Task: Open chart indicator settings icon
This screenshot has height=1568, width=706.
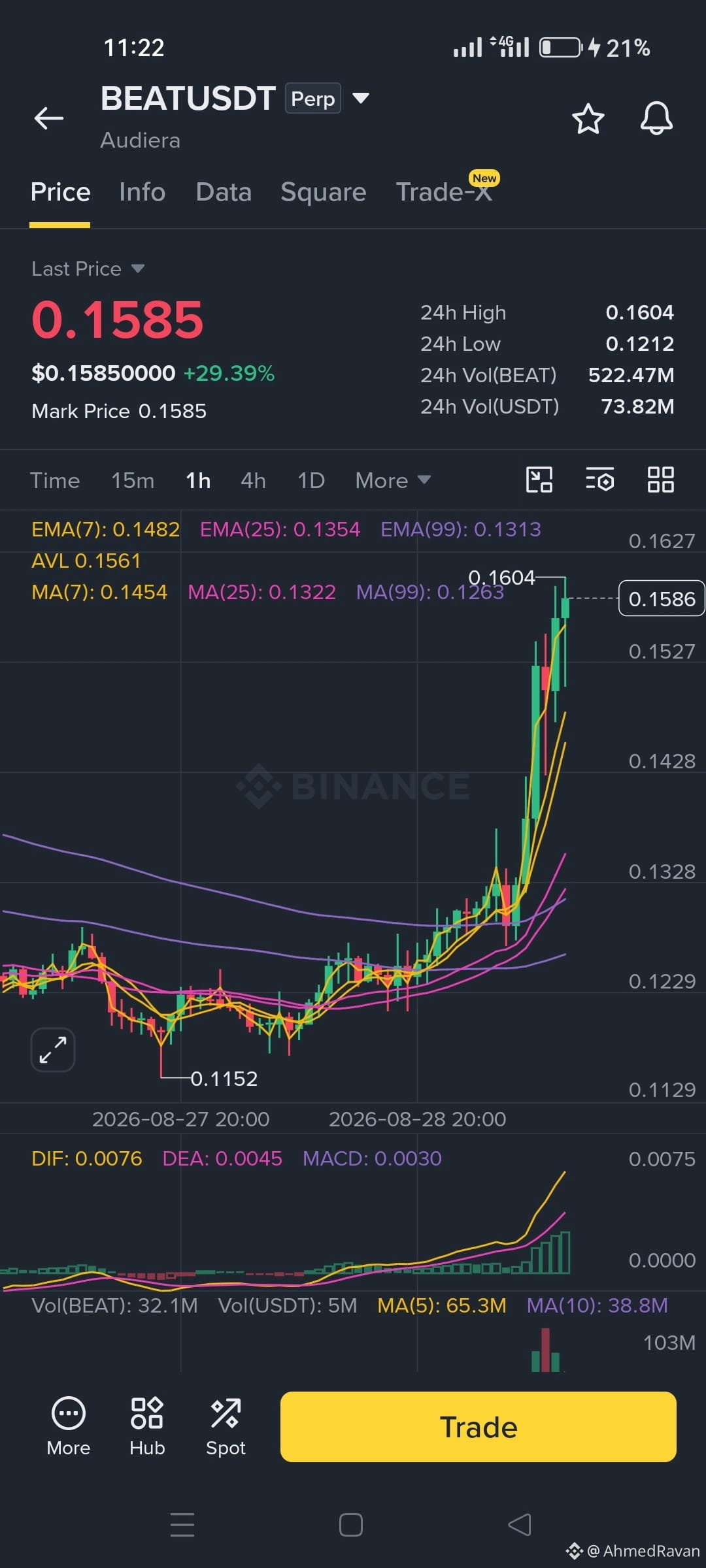Action: pyautogui.click(x=599, y=480)
